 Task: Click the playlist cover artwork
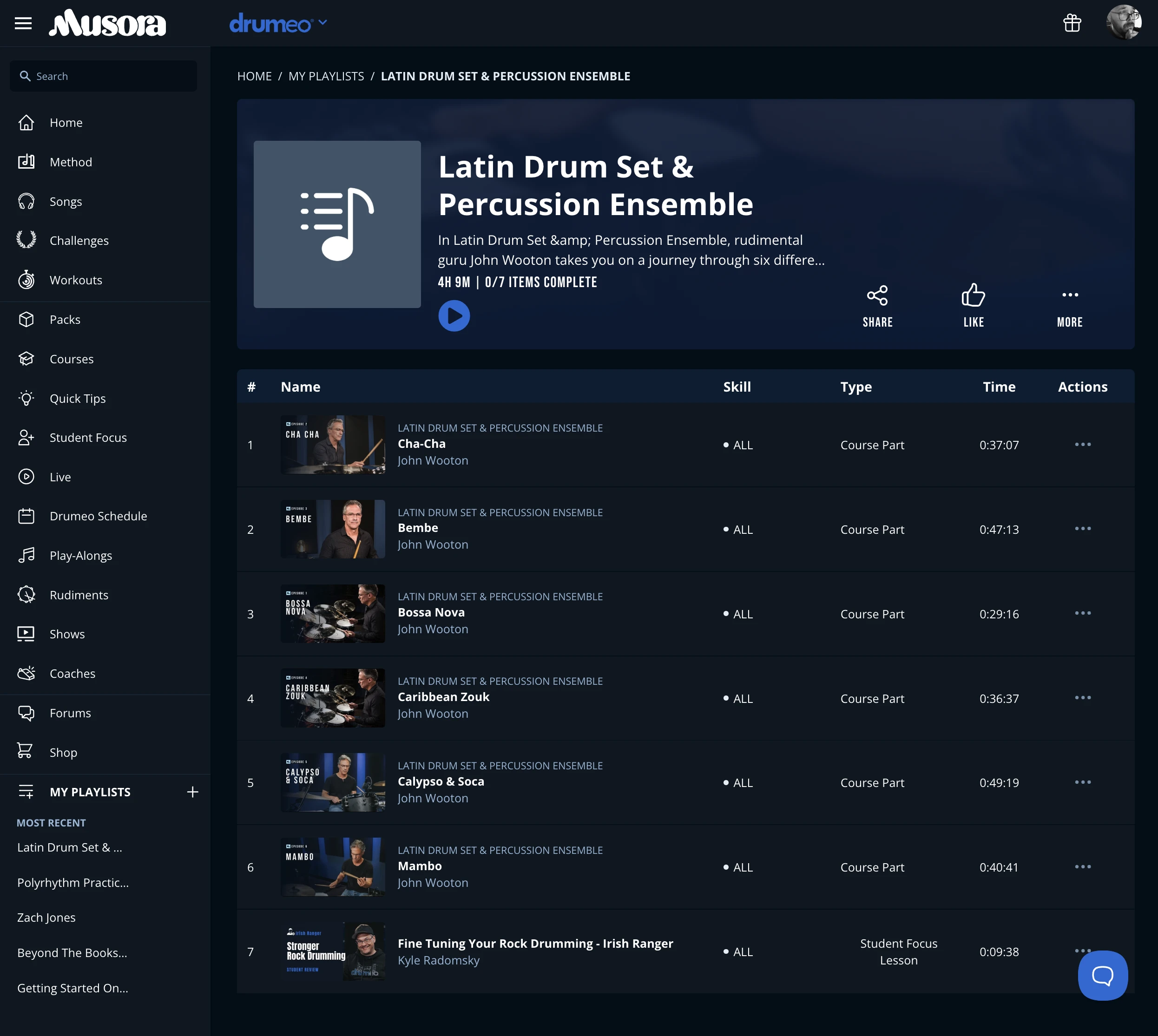[x=337, y=224]
